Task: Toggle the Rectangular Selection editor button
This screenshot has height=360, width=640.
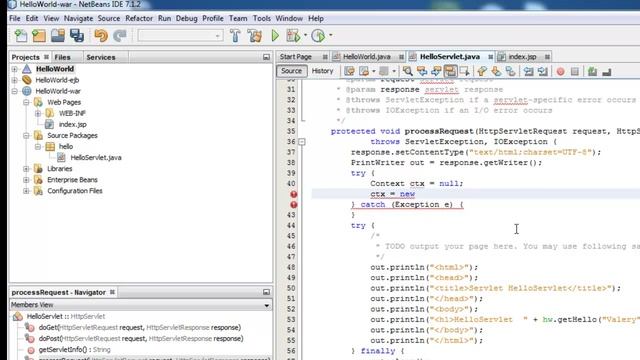Action: 464,71
